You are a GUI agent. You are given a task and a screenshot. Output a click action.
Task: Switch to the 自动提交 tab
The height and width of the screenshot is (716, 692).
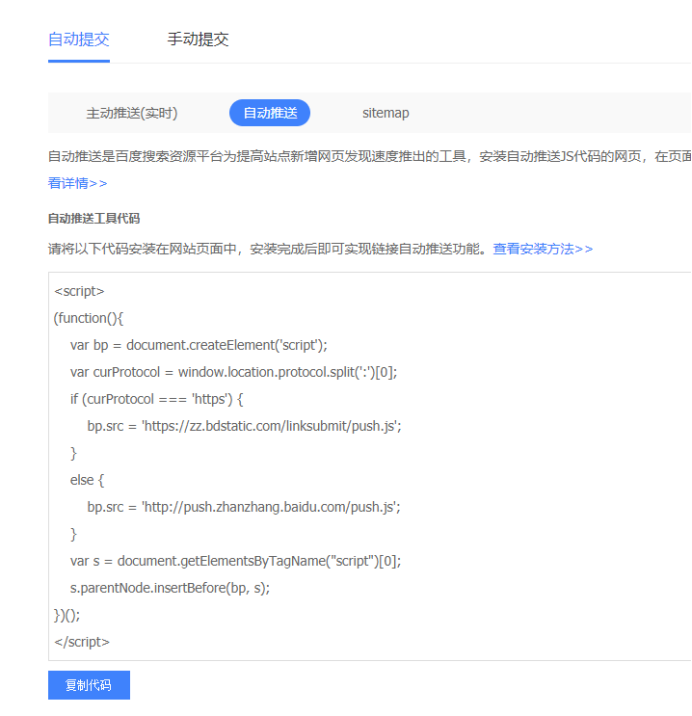pyautogui.click(x=79, y=40)
